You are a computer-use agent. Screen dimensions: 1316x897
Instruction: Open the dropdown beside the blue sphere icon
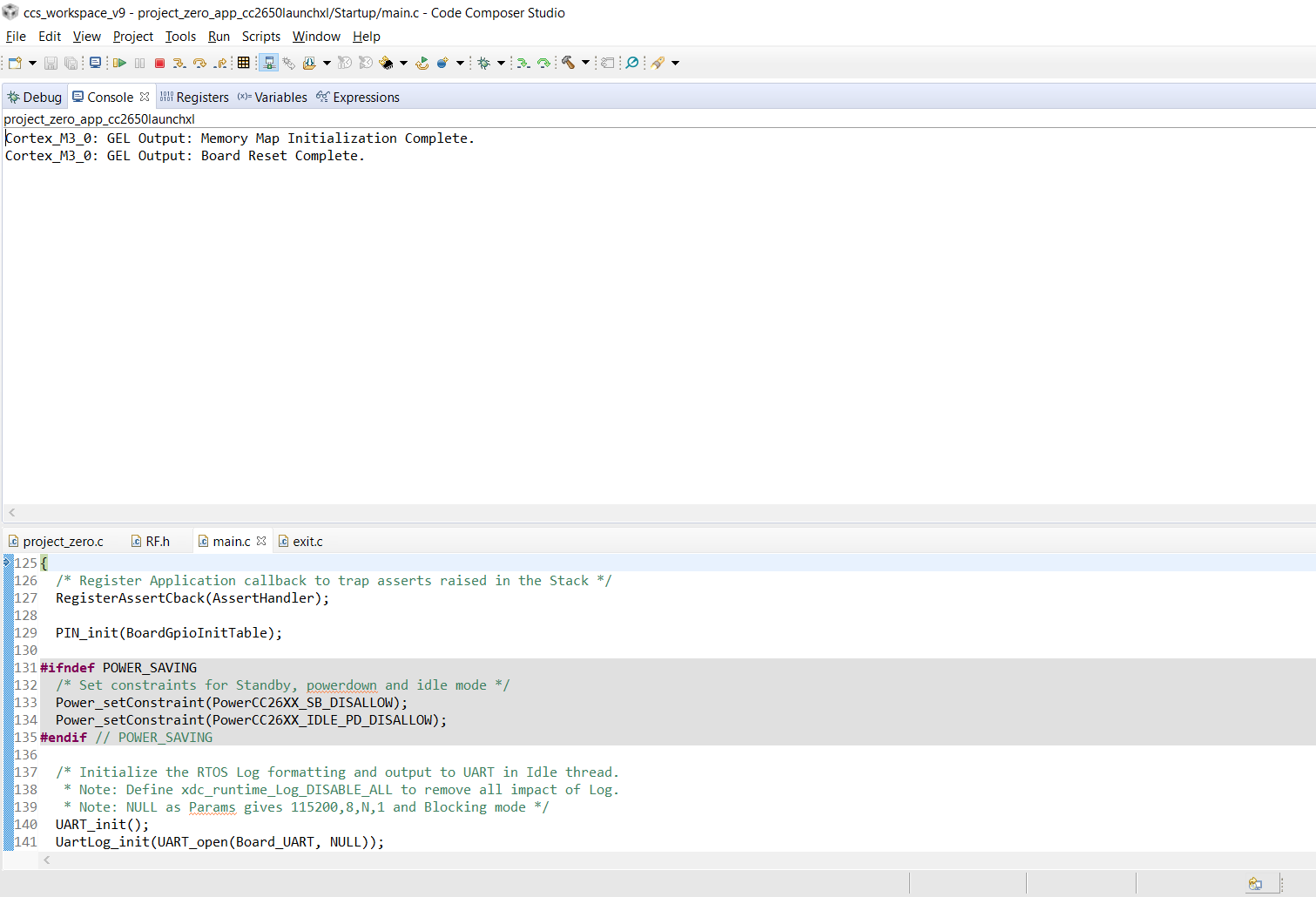[460, 63]
